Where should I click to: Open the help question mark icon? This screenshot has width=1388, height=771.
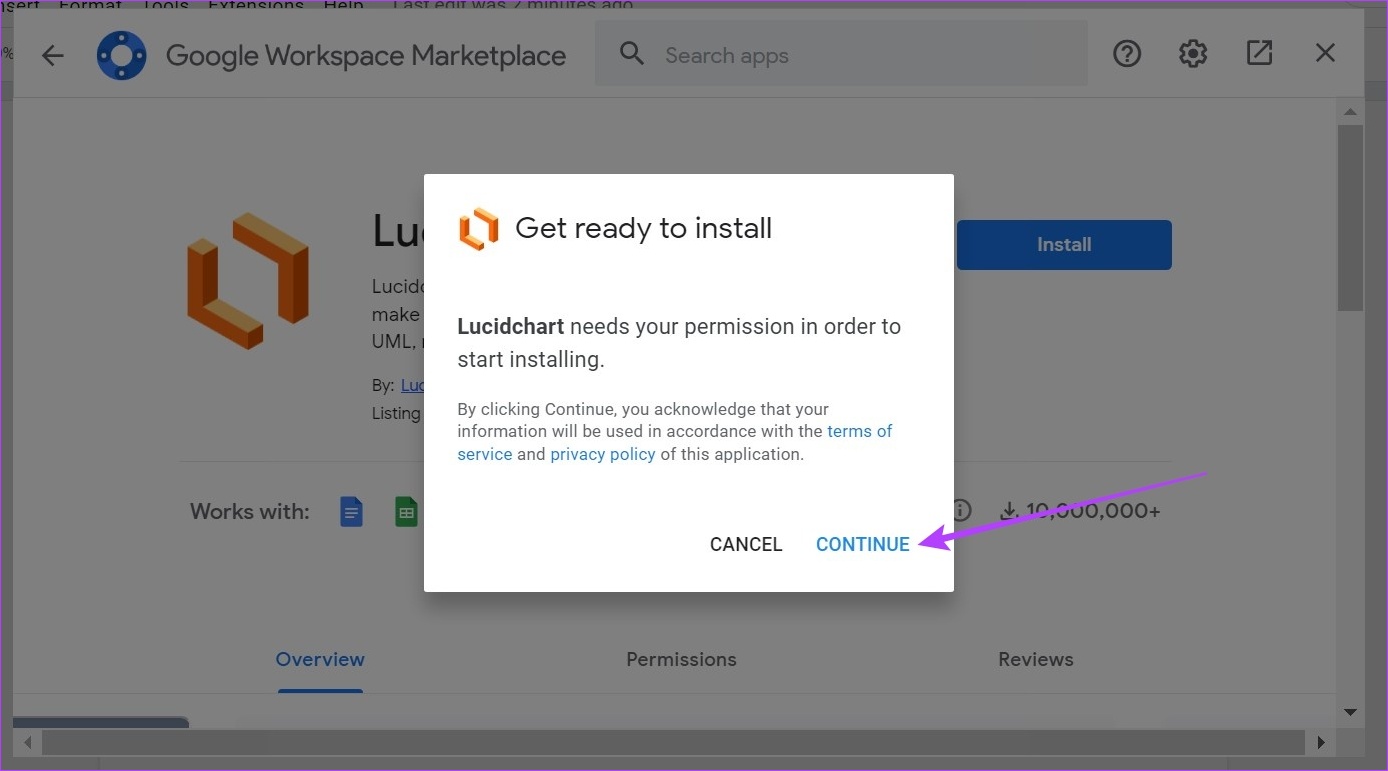tap(1127, 53)
